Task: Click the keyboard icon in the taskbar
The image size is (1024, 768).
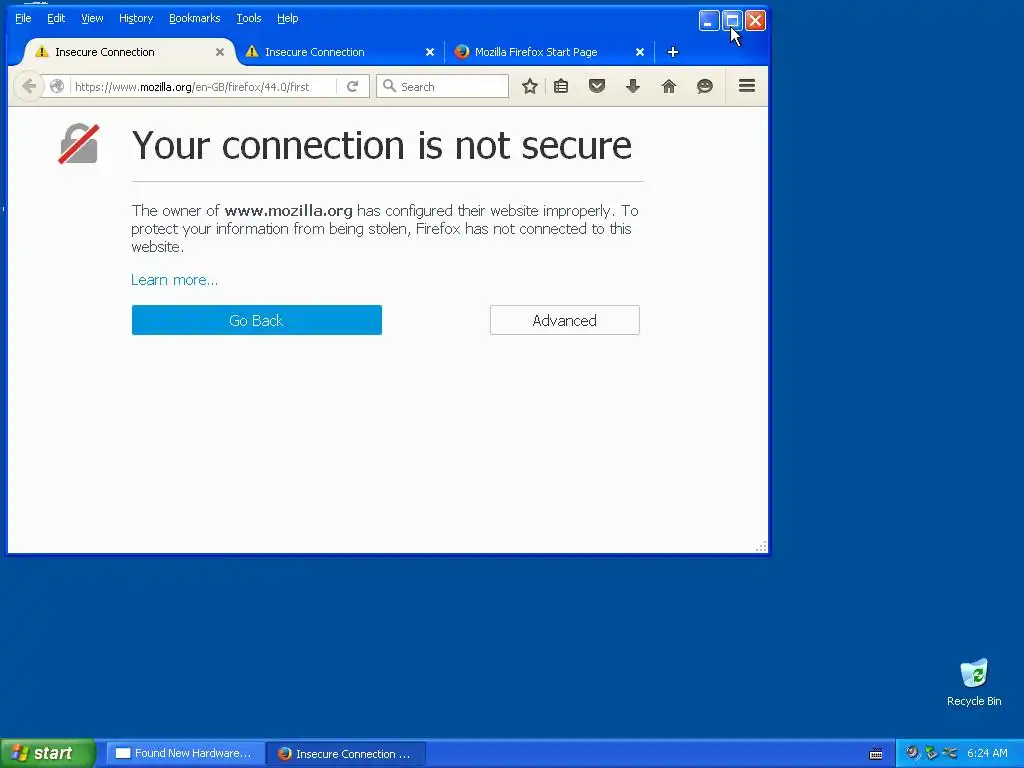Action: coord(876,754)
